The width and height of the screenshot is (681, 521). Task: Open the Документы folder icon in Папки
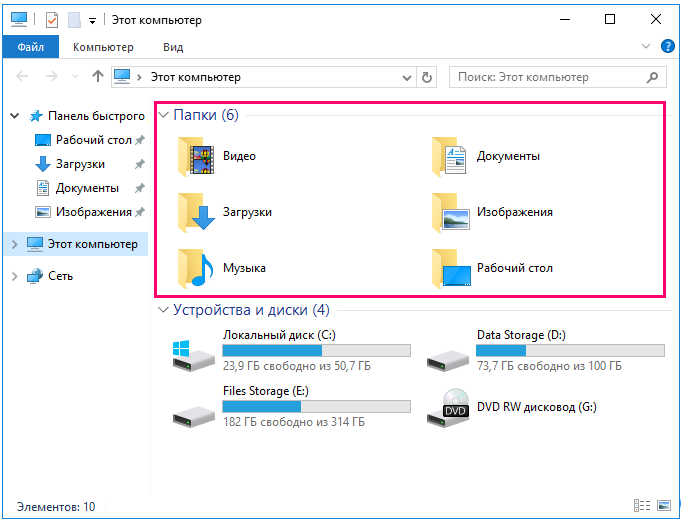pyautogui.click(x=450, y=156)
